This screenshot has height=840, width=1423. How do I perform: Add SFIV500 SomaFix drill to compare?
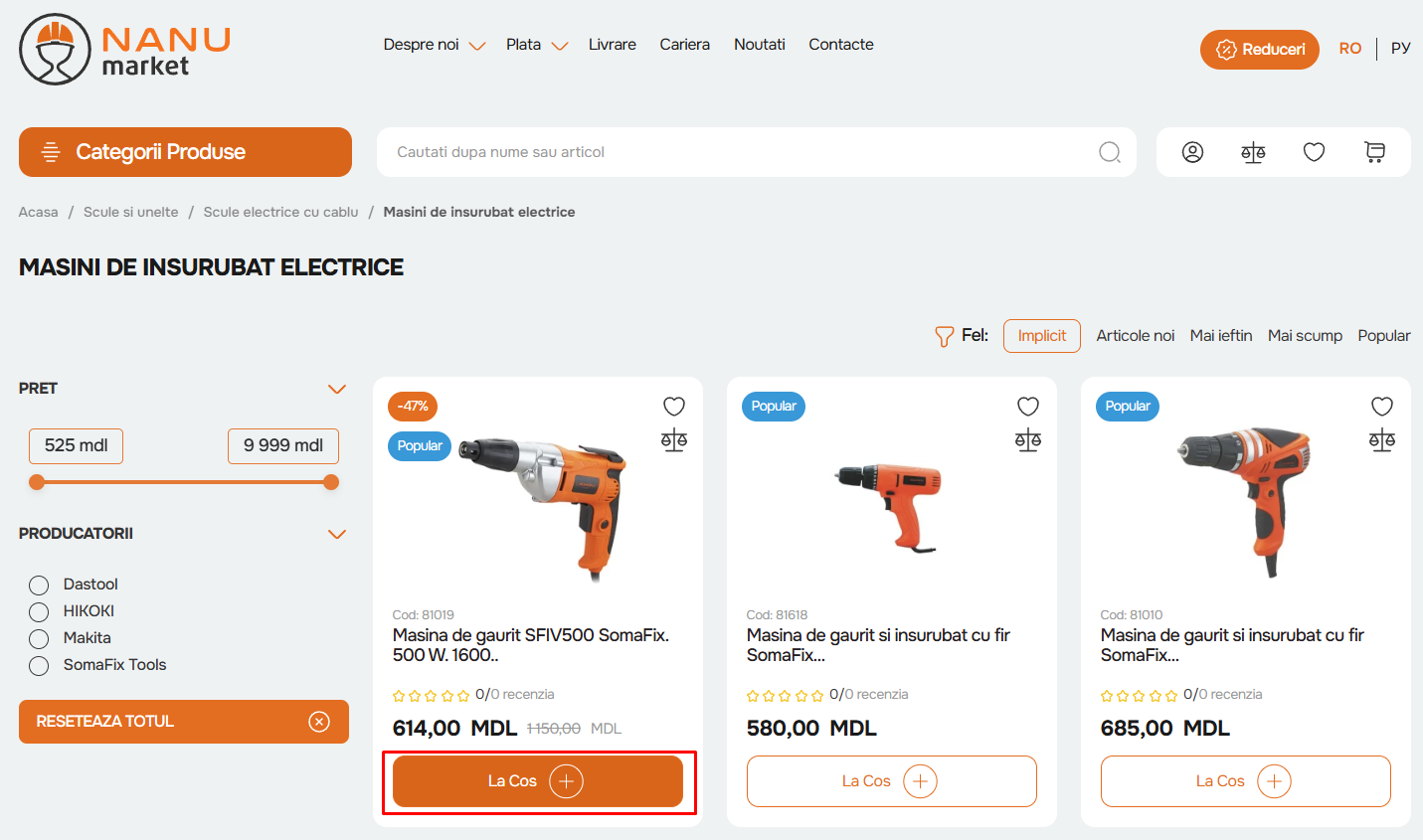[x=674, y=440]
